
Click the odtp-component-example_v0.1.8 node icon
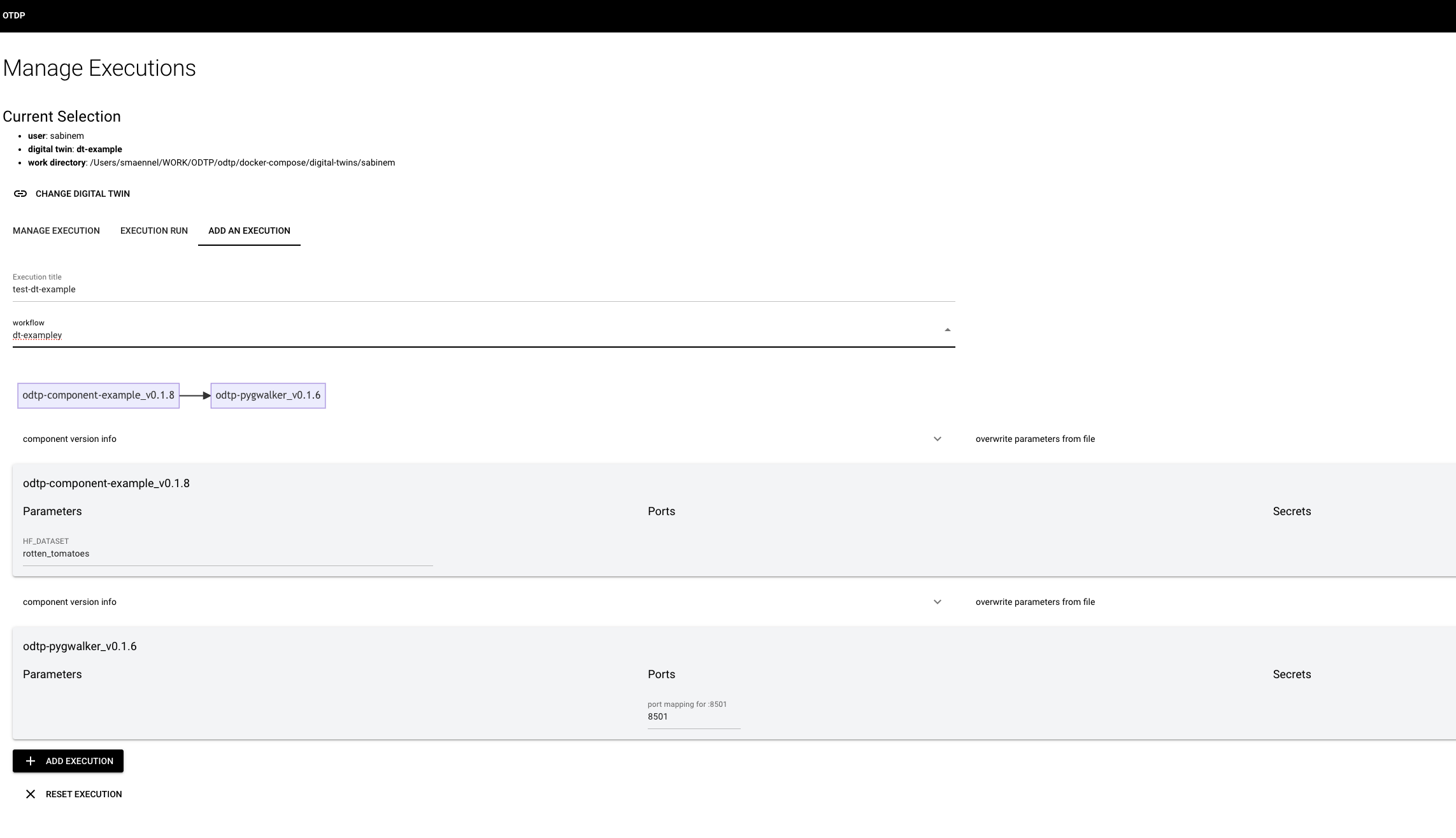[x=98, y=395]
